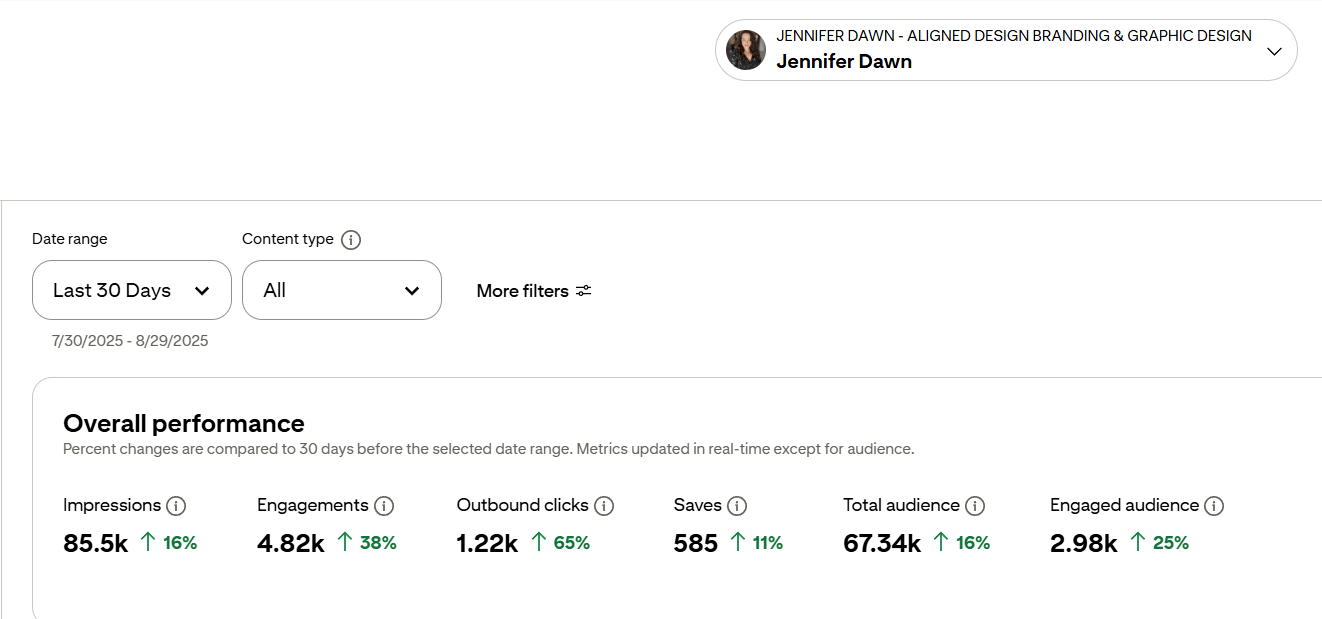Click the More filters button

pyautogui.click(x=523, y=291)
